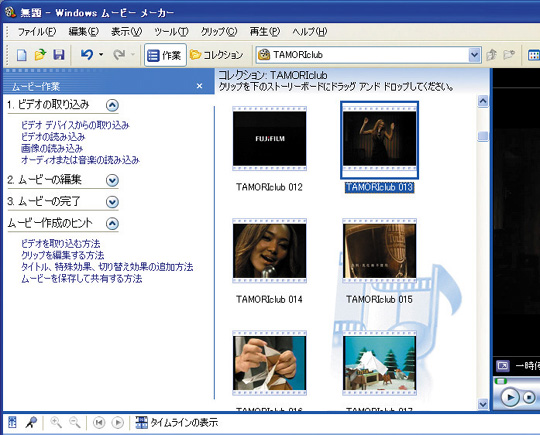Open ビデオを取り込む方法 hint

(61, 244)
